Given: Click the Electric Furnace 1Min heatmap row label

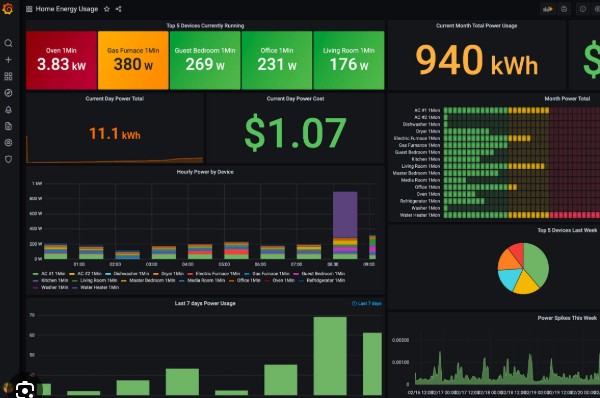Looking at the screenshot, I should pyautogui.click(x=417, y=138).
